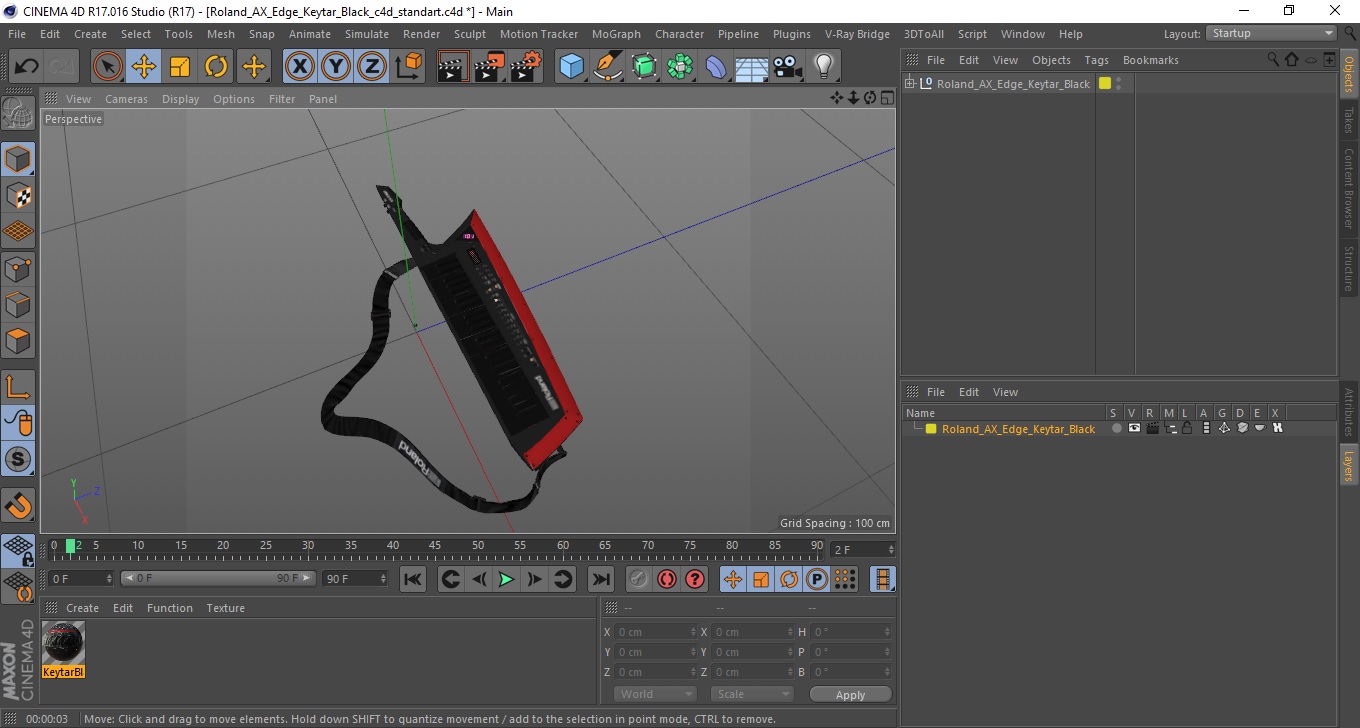Click the yellow layer color swatch
Image resolution: width=1360 pixels, height=728 pixels.
(931, 429)
